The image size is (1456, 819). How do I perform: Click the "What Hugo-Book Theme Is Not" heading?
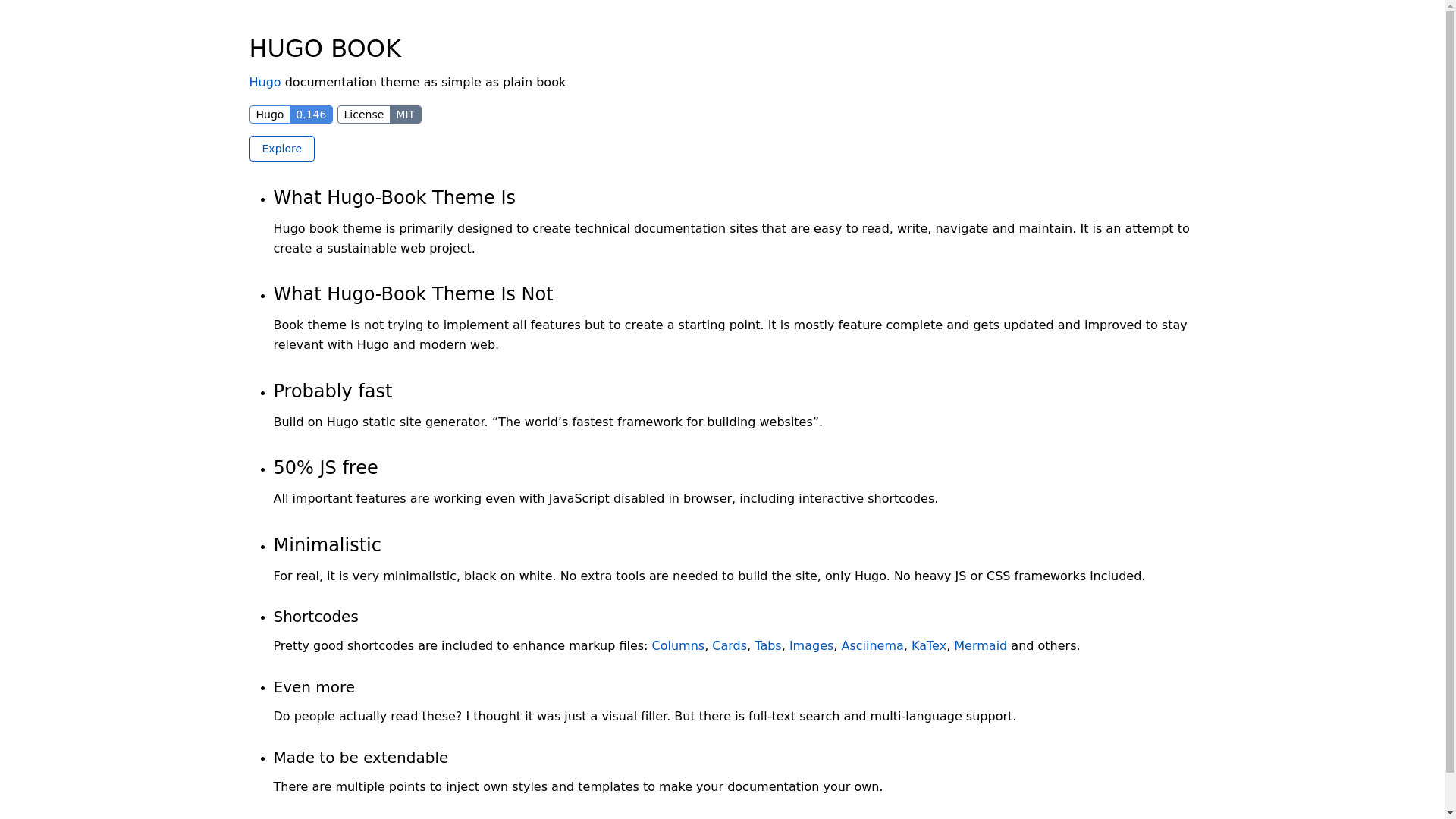point(413,294)
